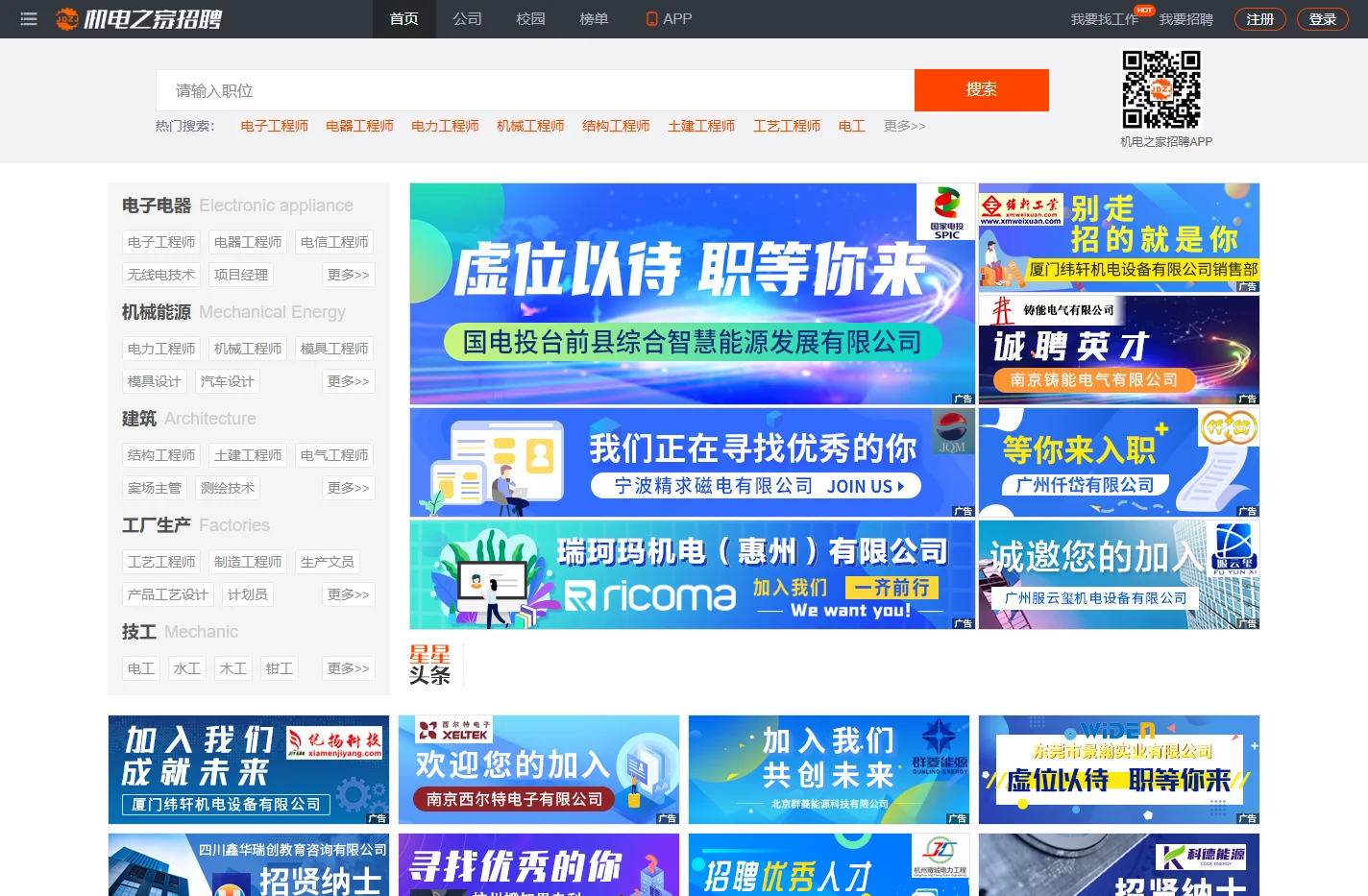This screenshot has height=896, width=1368.
Task: Select 模具工程师 category tag
Action: [x=334, y=349]
